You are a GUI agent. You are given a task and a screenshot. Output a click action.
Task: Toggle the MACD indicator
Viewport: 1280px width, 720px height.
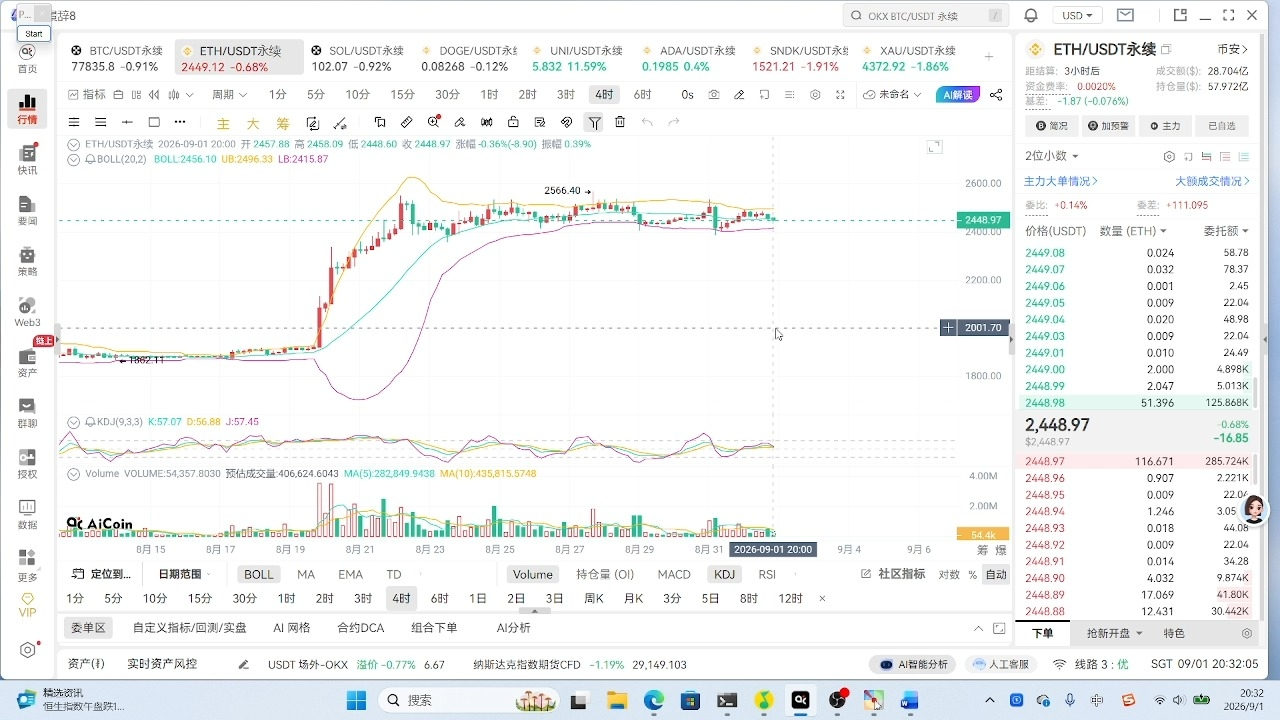pos(674,574)
